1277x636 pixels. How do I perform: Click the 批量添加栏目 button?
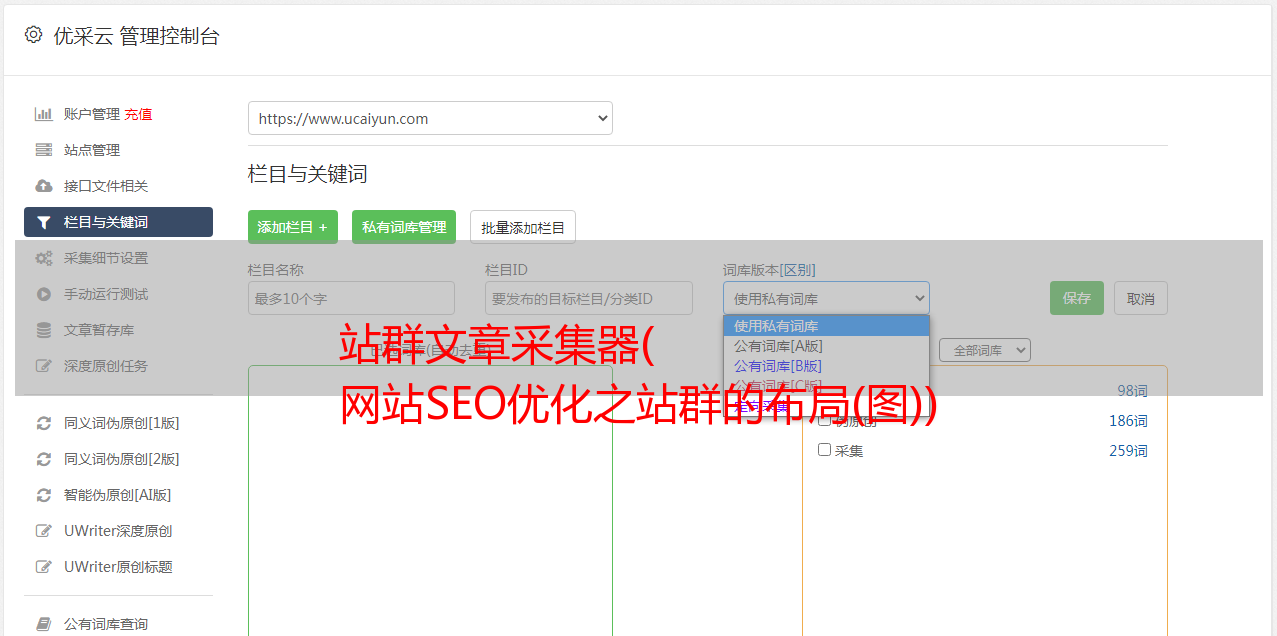click(x=523, y=227)
